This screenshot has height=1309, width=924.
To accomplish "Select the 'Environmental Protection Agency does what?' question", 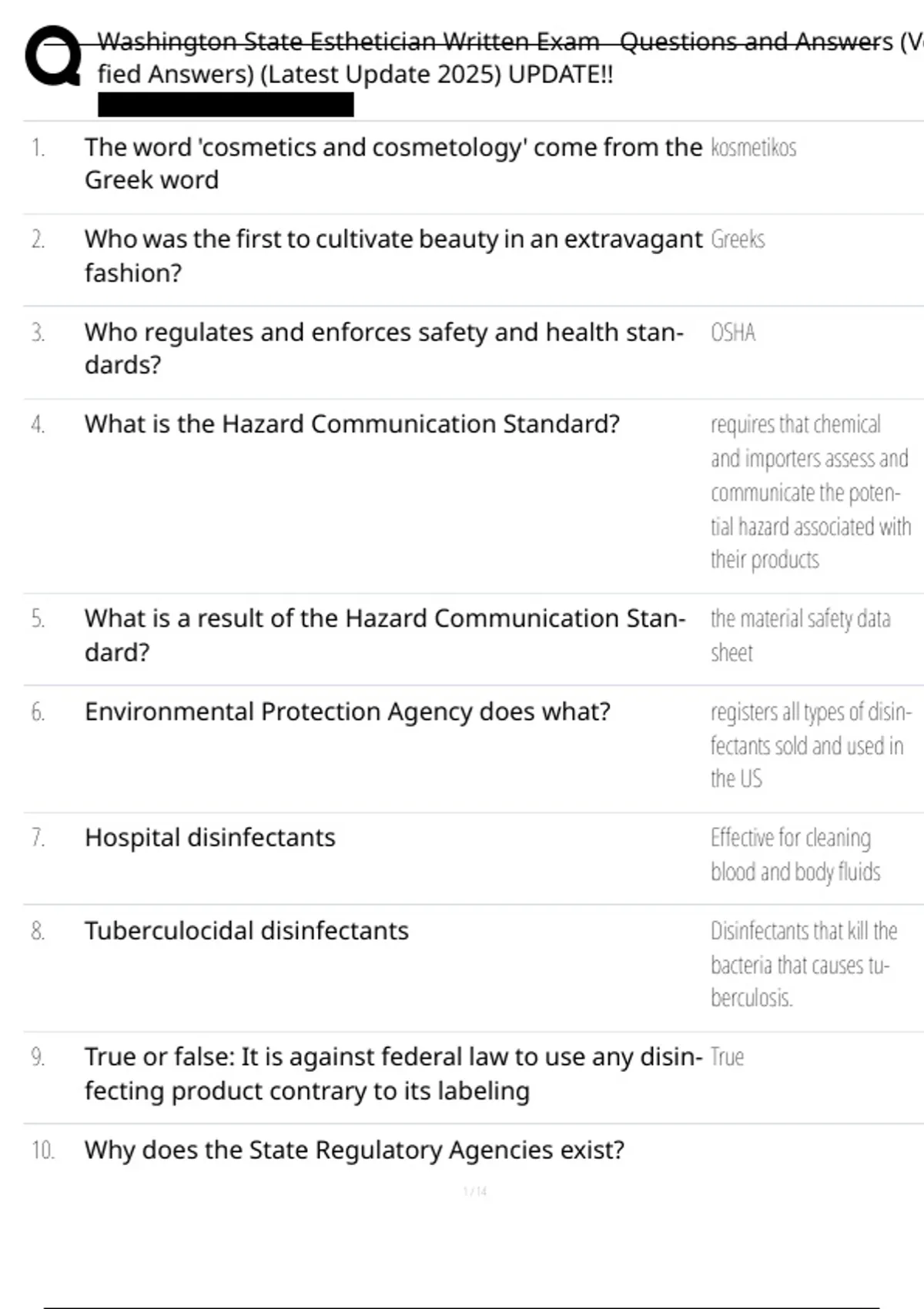I will point(347,711).
